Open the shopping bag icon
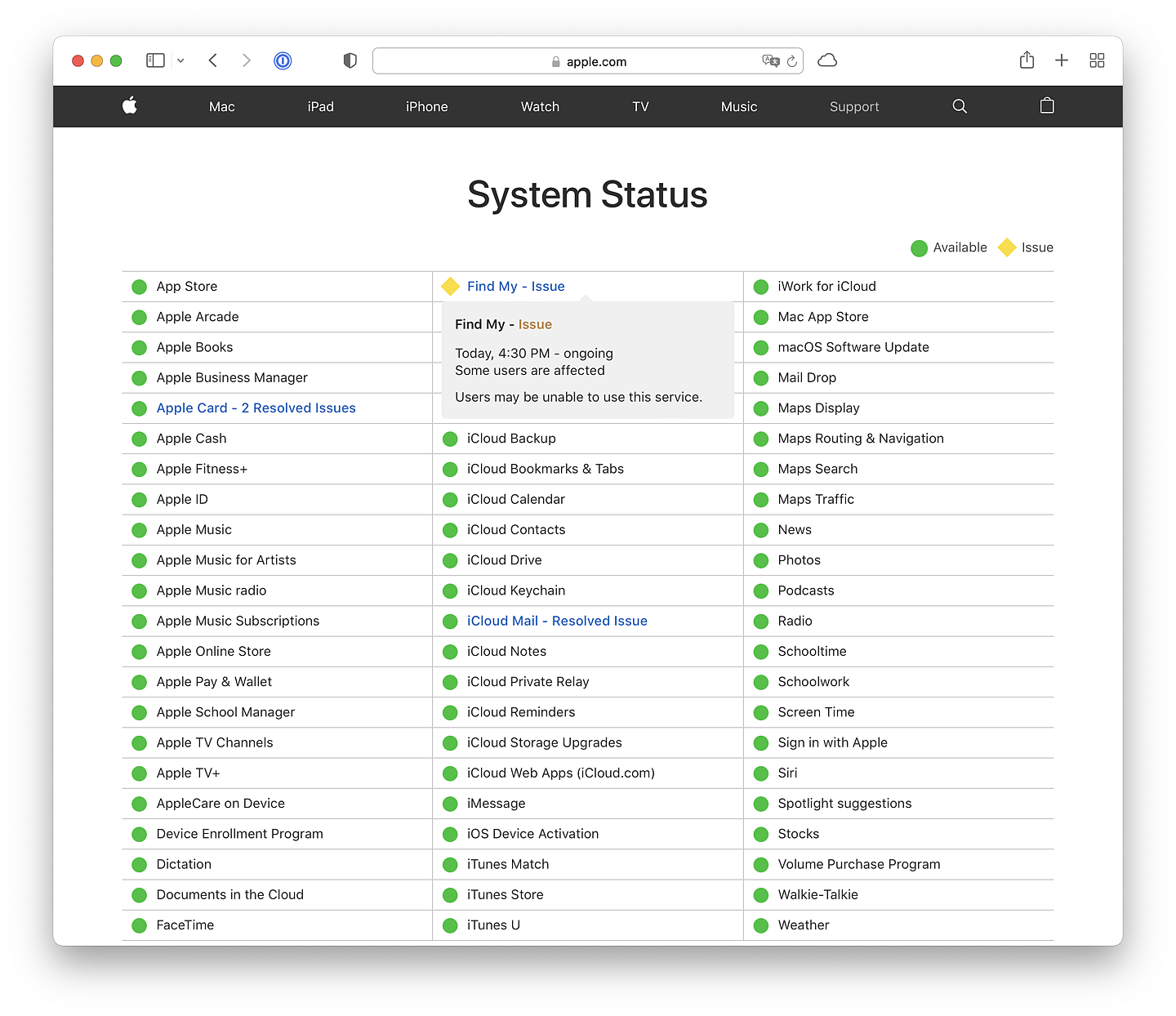 tap(1047, 105)
